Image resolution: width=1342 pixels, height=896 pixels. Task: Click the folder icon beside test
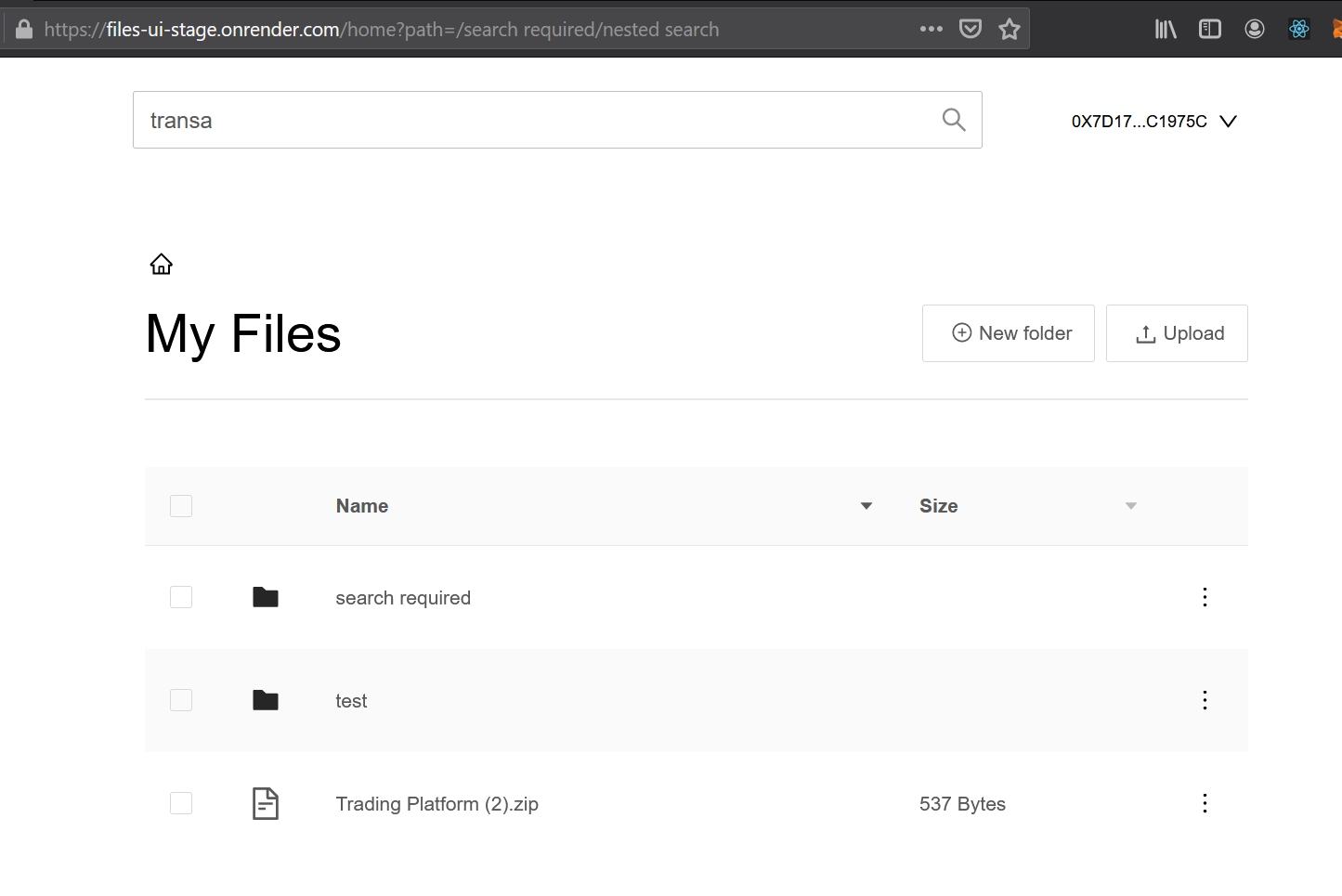pos(266,700)
